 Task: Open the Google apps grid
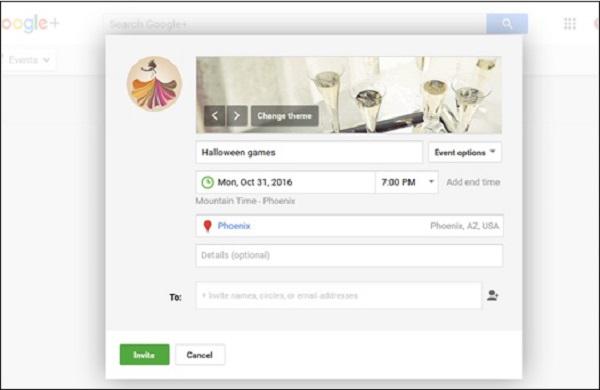click(x=570, y=24)
